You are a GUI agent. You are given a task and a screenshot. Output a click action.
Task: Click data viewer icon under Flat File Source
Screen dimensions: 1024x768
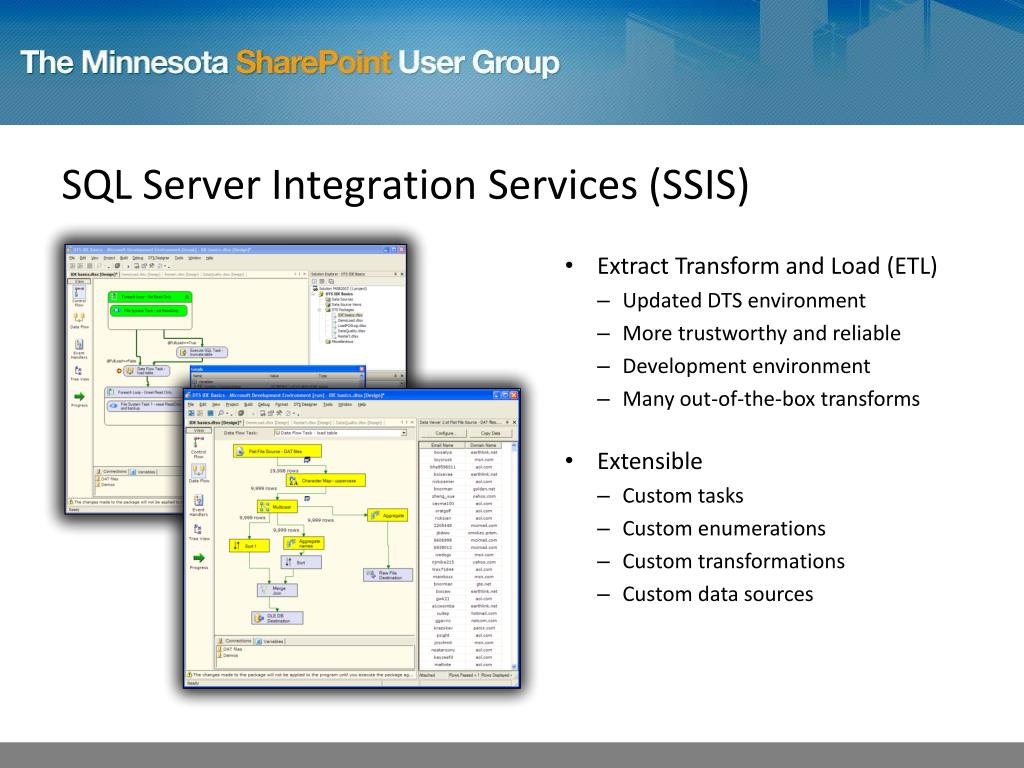tap(307, 460)
